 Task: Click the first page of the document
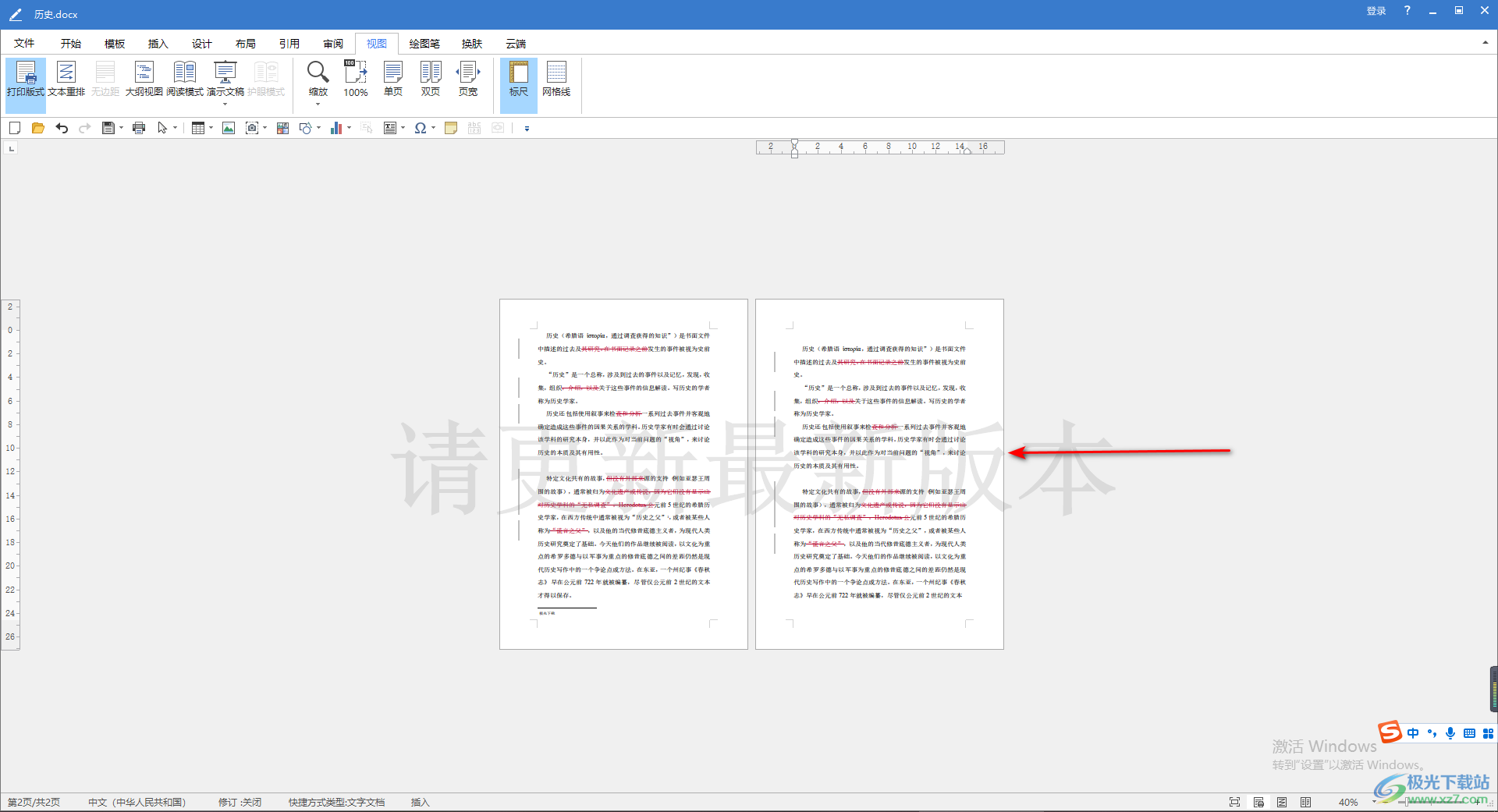pos(623,473)
